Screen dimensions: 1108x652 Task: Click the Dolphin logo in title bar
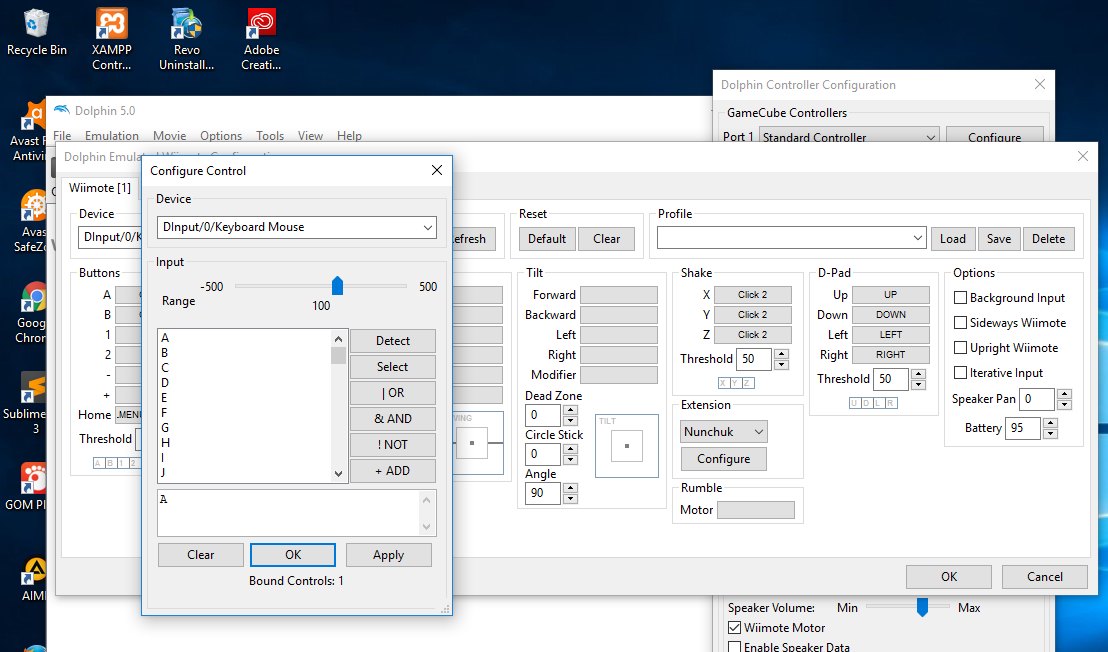62,110
